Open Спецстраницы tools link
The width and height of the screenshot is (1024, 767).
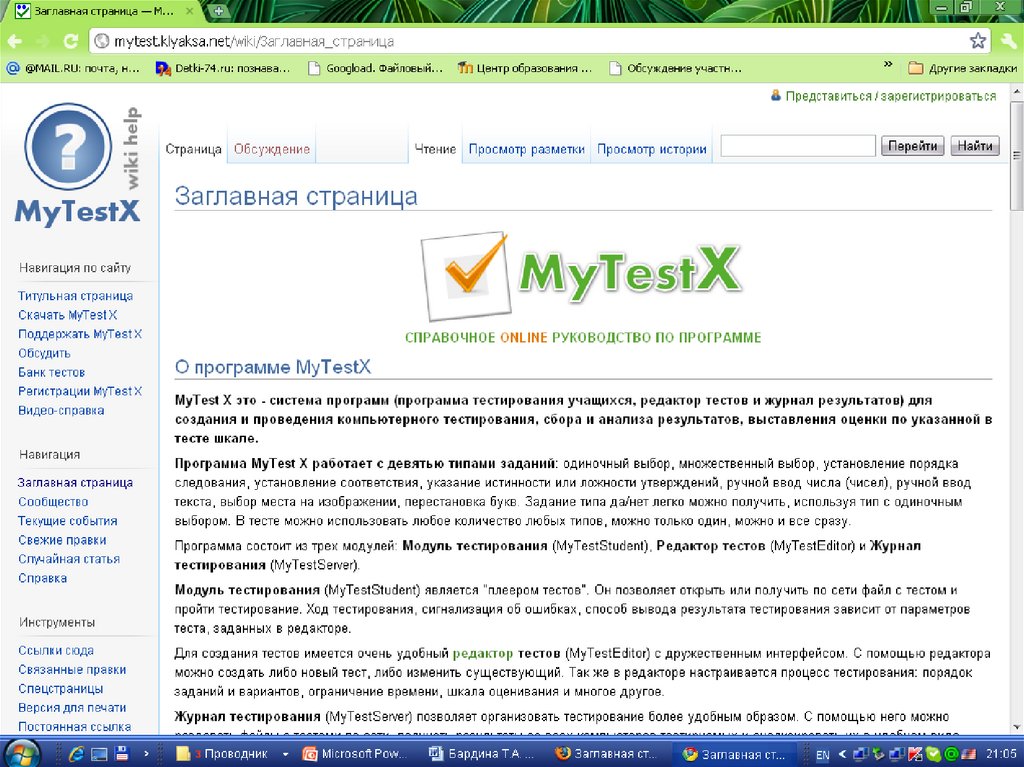pos(61,689)
